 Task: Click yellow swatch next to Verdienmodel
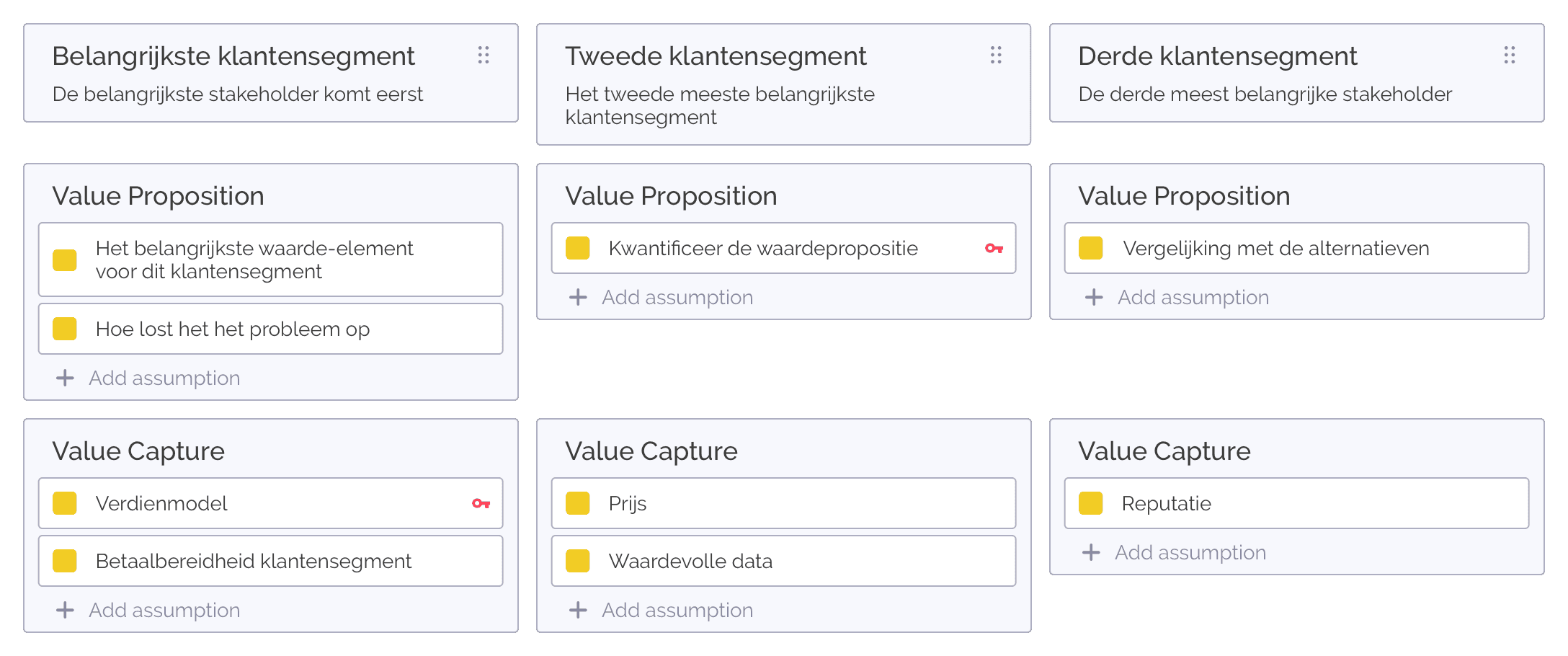65,503
